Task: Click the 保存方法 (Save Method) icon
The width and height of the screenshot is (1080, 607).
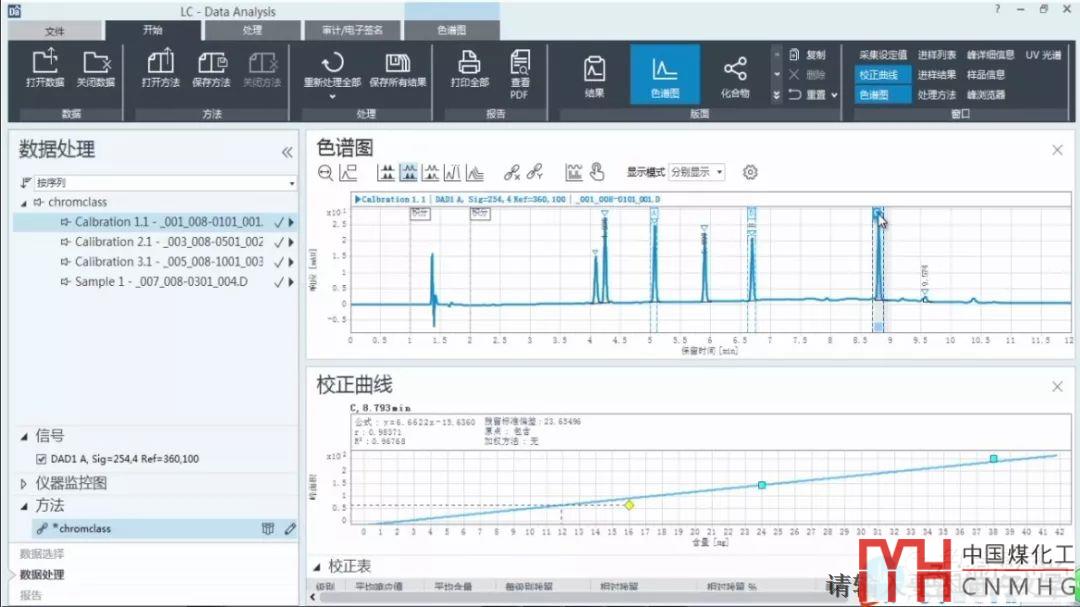Action: tap(211, 63)
